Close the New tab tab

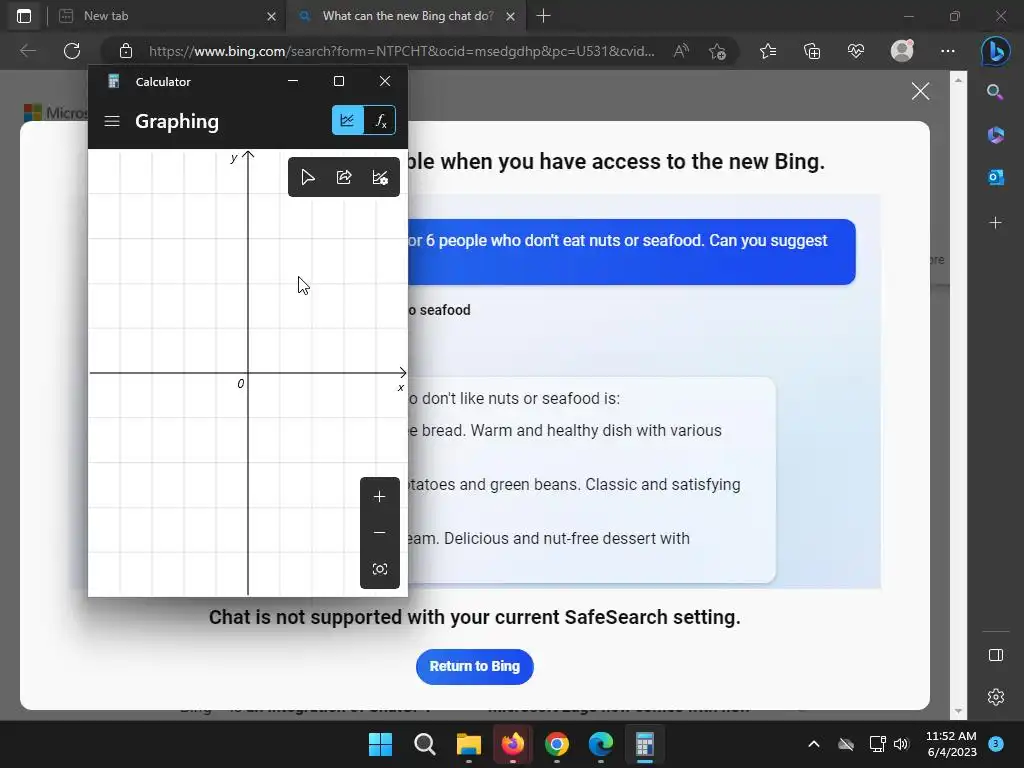272,16
